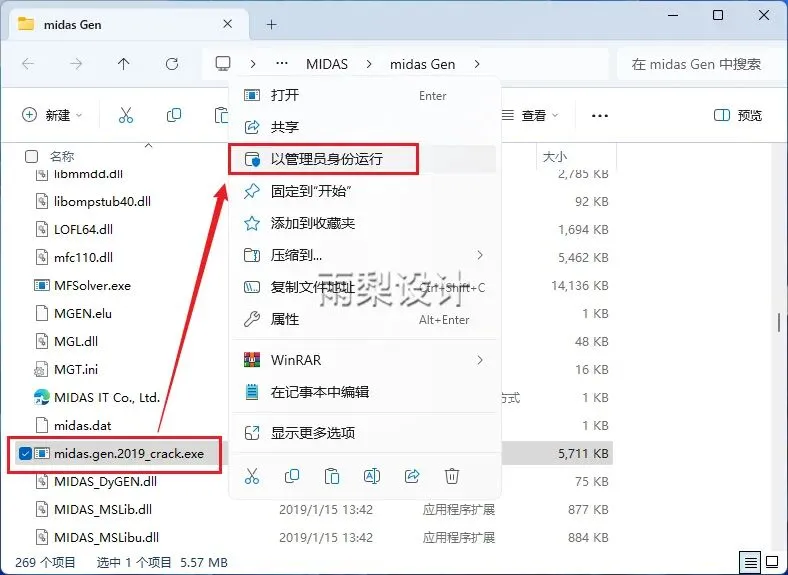The width and height of the screenshot is (788, 575).
Task: Click the MIDAS IT Co., Ltd. shortcut icon
Action: (41, 398)
